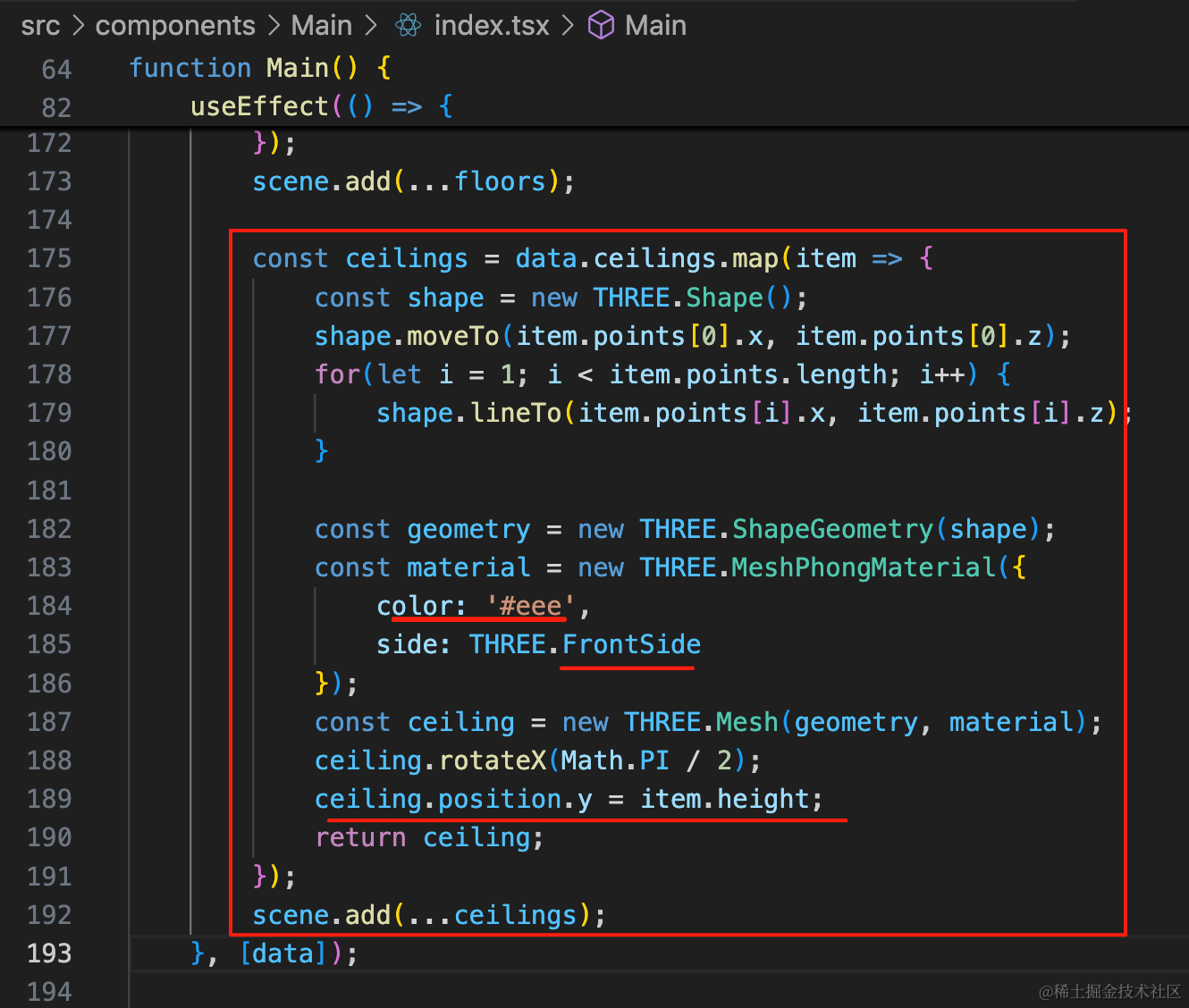Expand breadcrumb chevron after src
1189x1008 pixels.
(78, 25)
